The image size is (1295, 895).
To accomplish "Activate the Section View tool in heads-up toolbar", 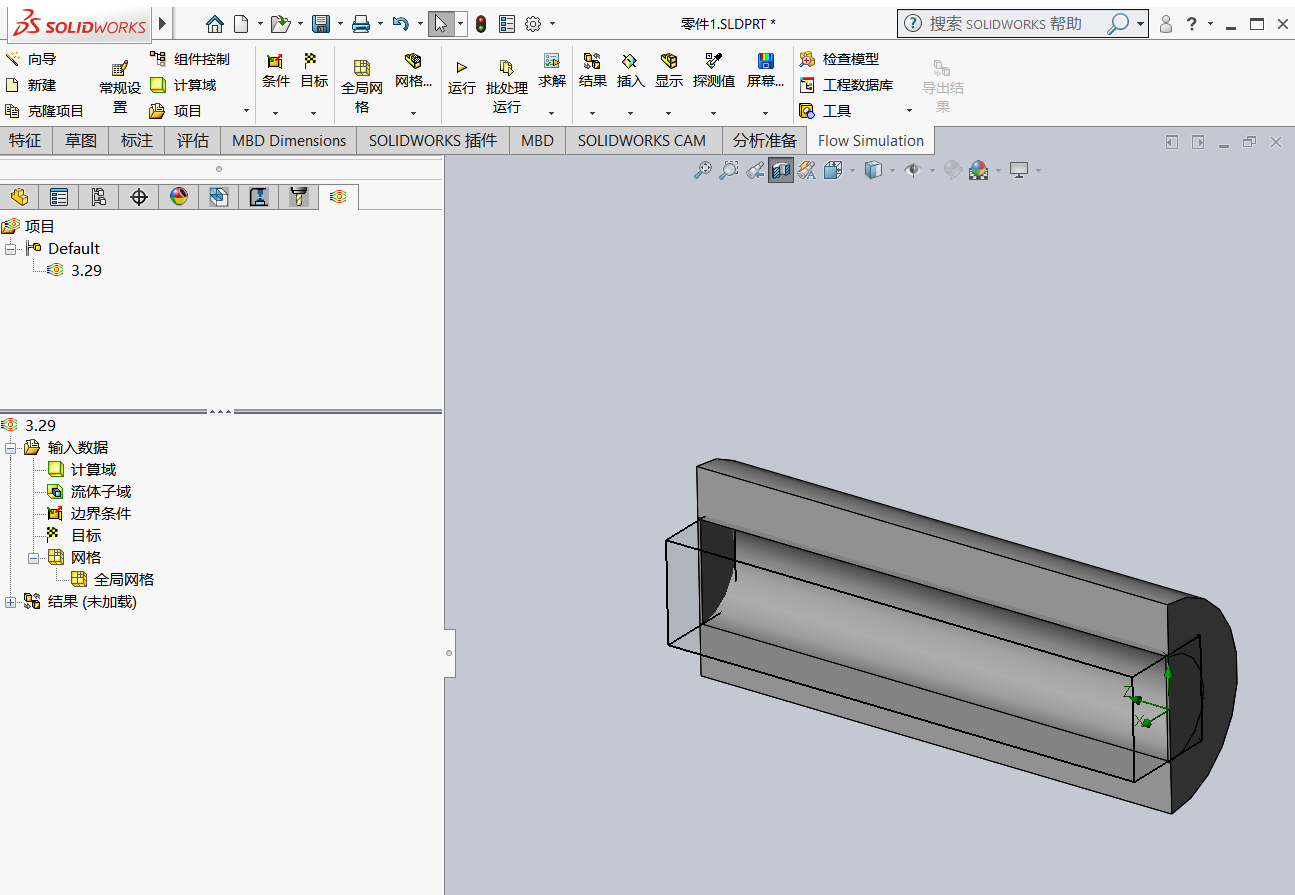I will pyautogui.click(x=781, y=170).
